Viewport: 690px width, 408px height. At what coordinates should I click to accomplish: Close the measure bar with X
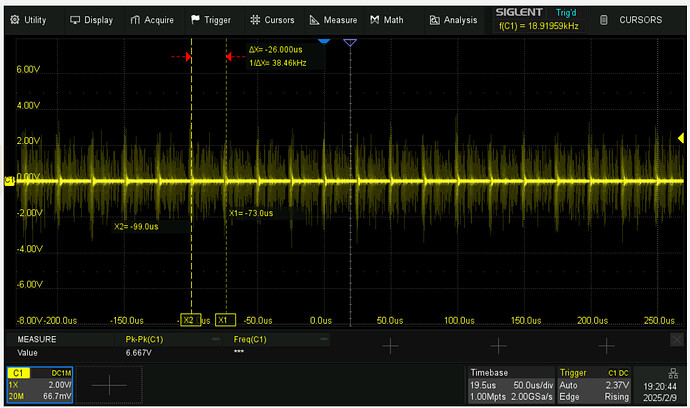tap(677, 339)
